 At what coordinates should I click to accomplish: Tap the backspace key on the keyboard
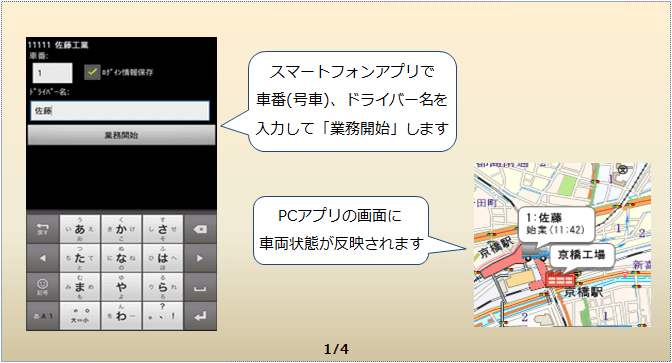coord(200,229)
